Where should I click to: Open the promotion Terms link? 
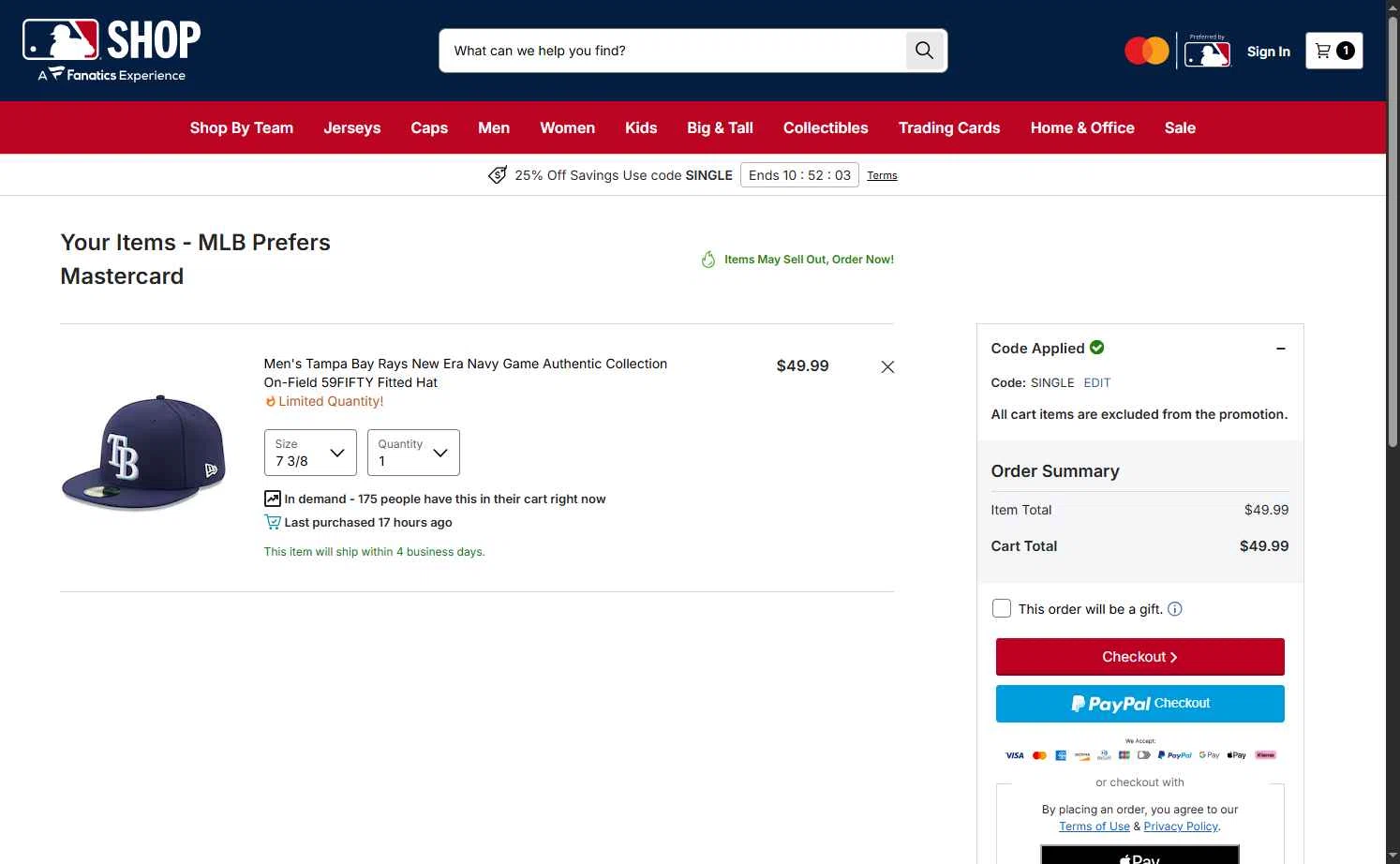(x=882, y=175)
